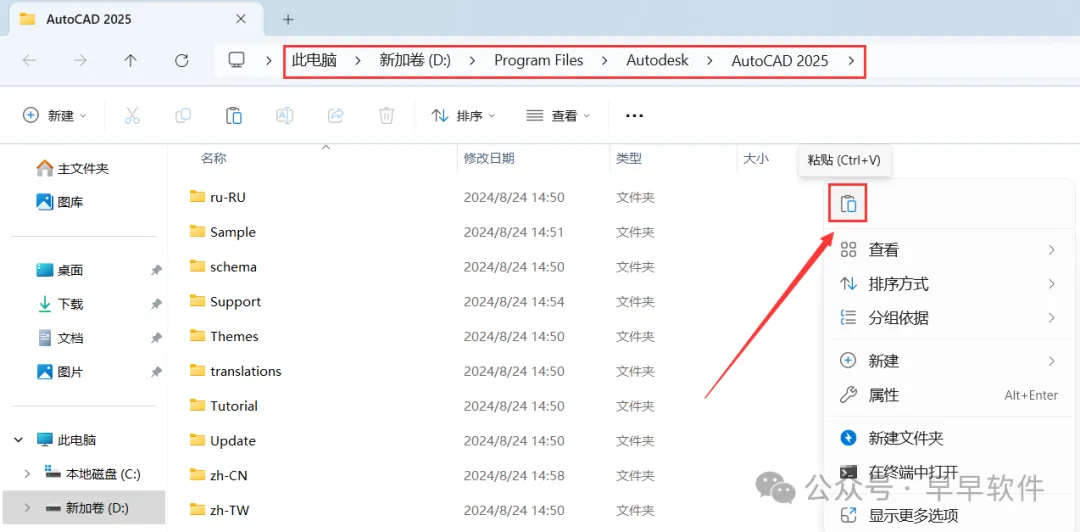
Task: Click the Cut scissors toolbar icon
Action: (132, 116)
